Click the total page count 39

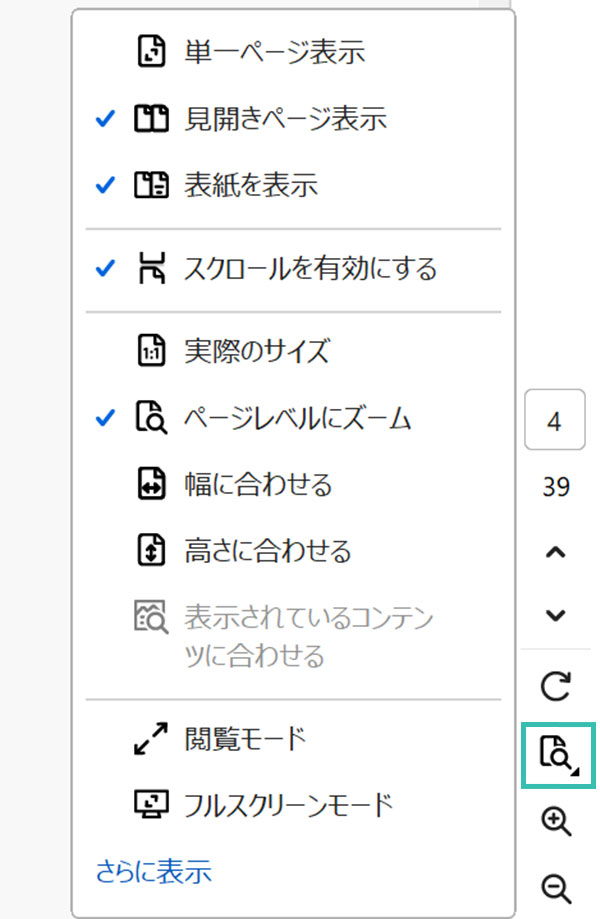point(556,486)
